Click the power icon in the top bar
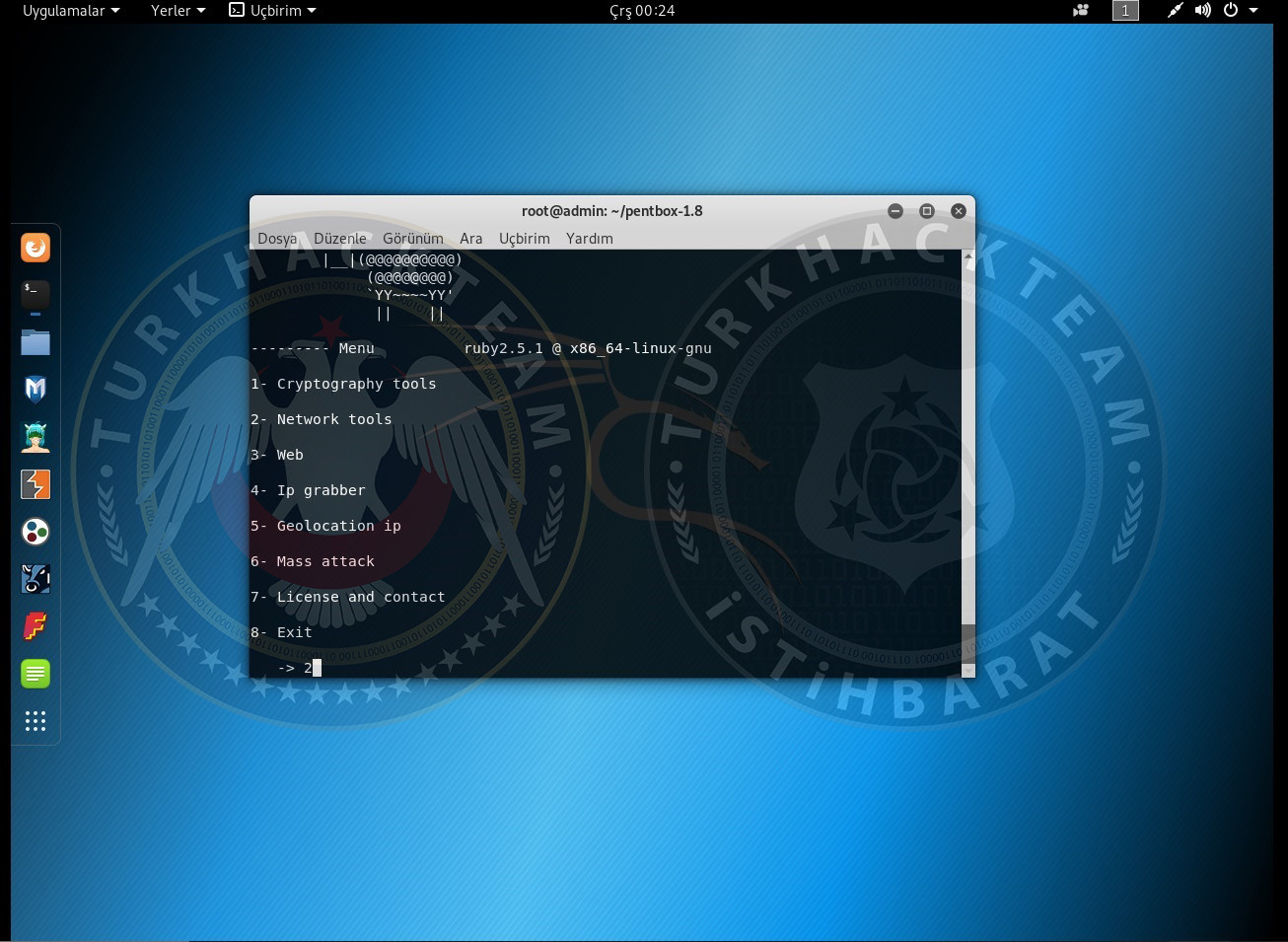The height and width of the screenshot is (942, 1288). pyautogui.click(x=1231, y=11)
